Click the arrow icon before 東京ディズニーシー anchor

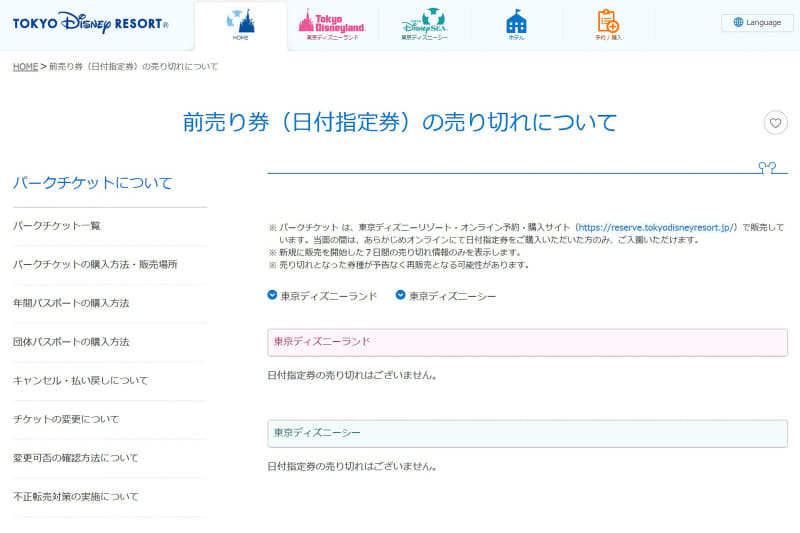[401, 295]
